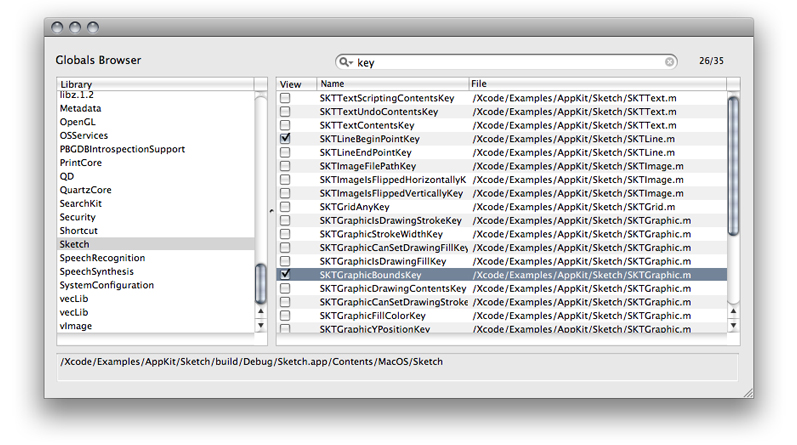Select the Sketch library
This screenshot has height=445, width=797.
click(x=75, y=244)
